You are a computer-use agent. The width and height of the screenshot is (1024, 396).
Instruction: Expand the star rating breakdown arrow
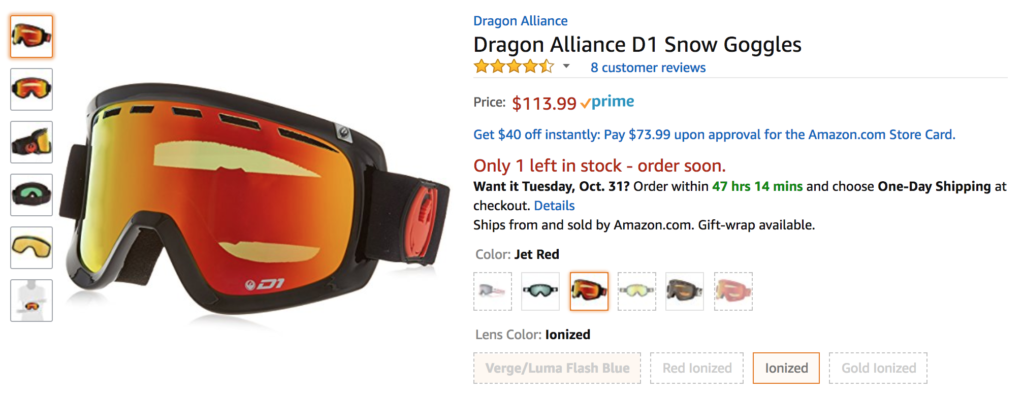point(566,67)
